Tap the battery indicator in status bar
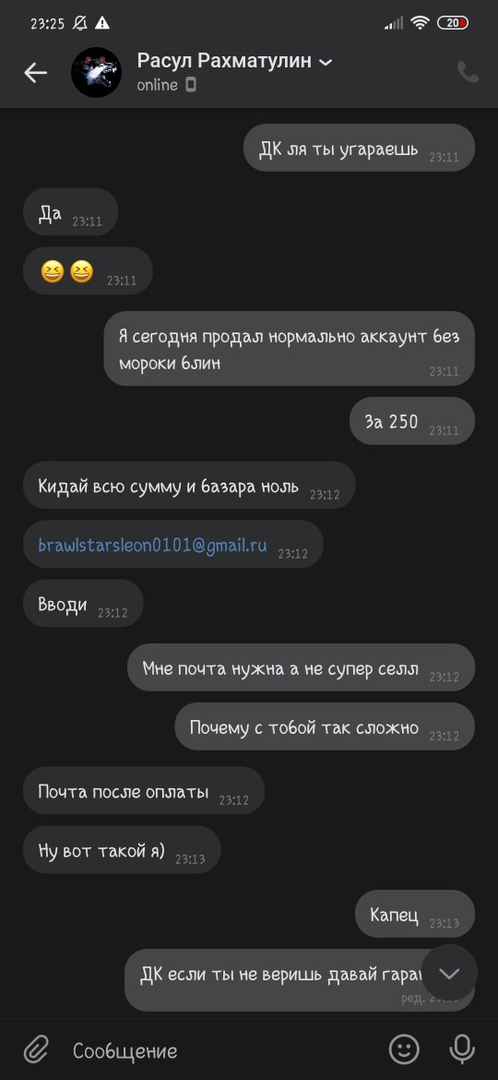The image size is (498, 1080). tap(453, 23)
